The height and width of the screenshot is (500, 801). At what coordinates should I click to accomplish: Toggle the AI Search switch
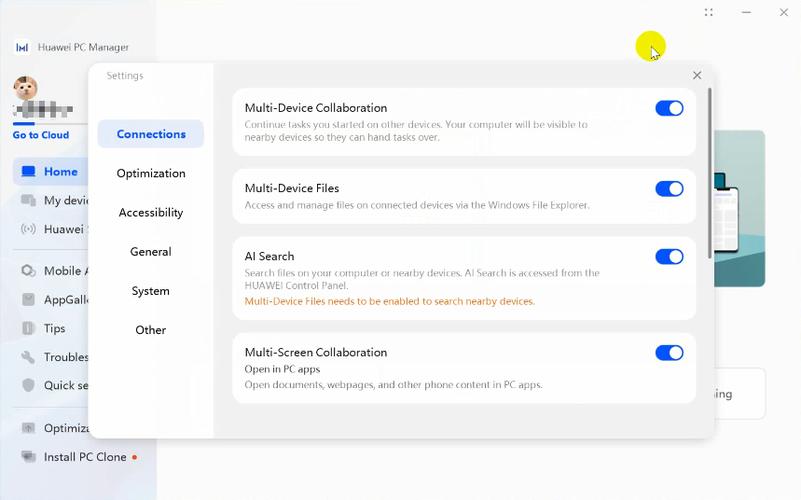pyautogui.click(x=669, y=257)
